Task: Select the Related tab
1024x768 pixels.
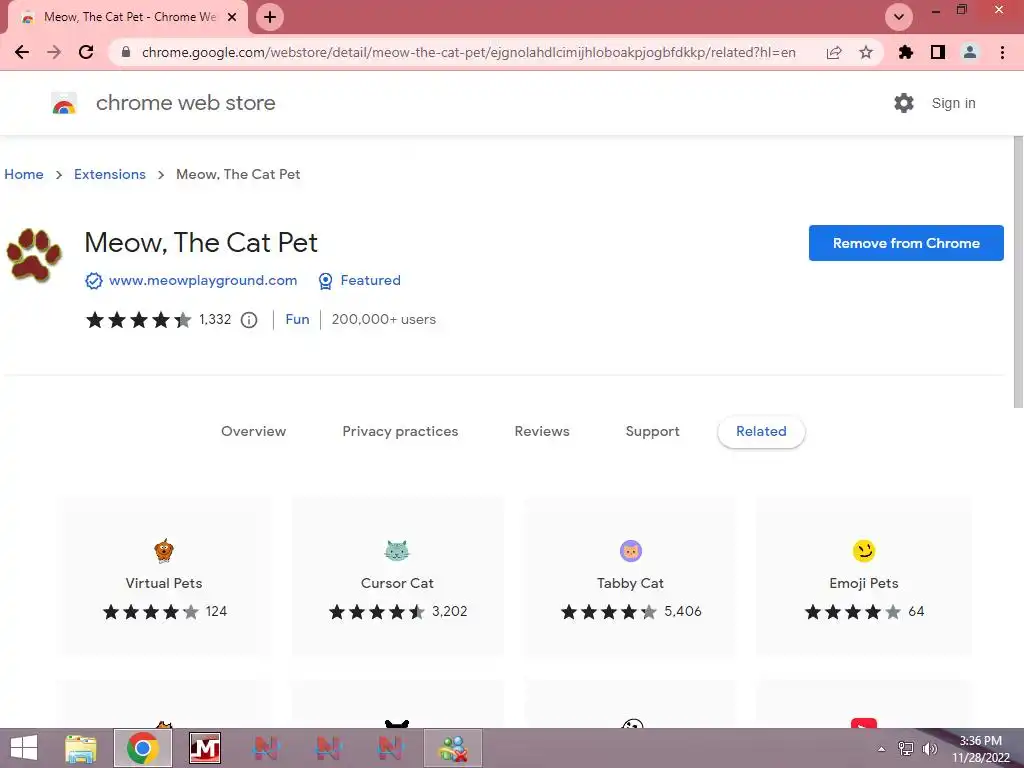Action: pyautogui.click(x=761, y=431)
